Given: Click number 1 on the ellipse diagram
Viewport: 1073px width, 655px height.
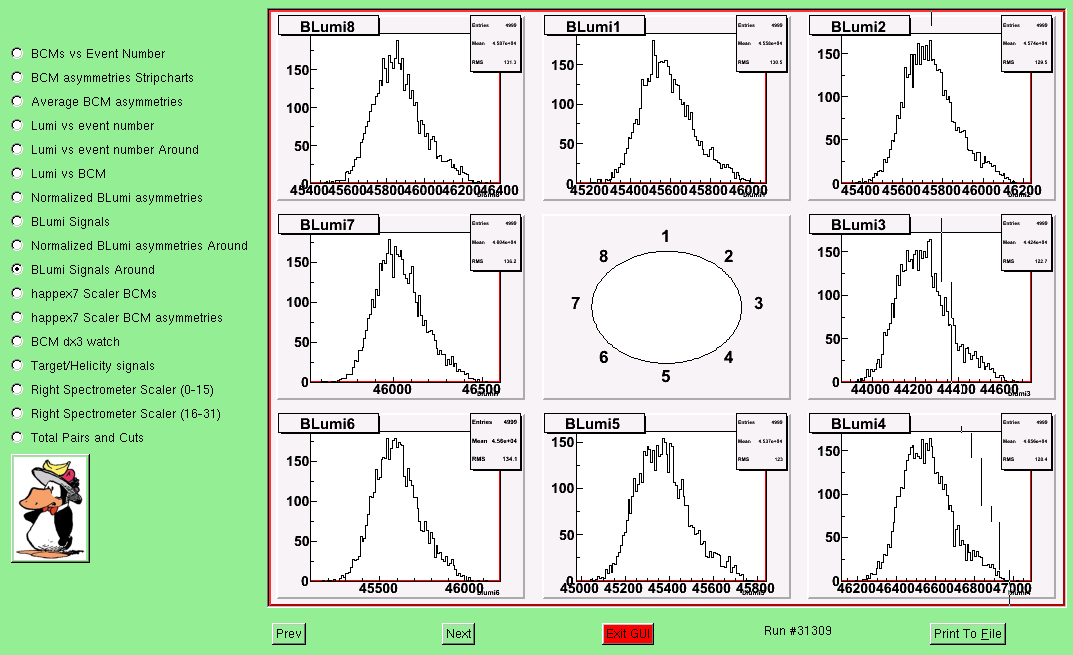Looking at the screenshot, I should [x=665, y=236].
